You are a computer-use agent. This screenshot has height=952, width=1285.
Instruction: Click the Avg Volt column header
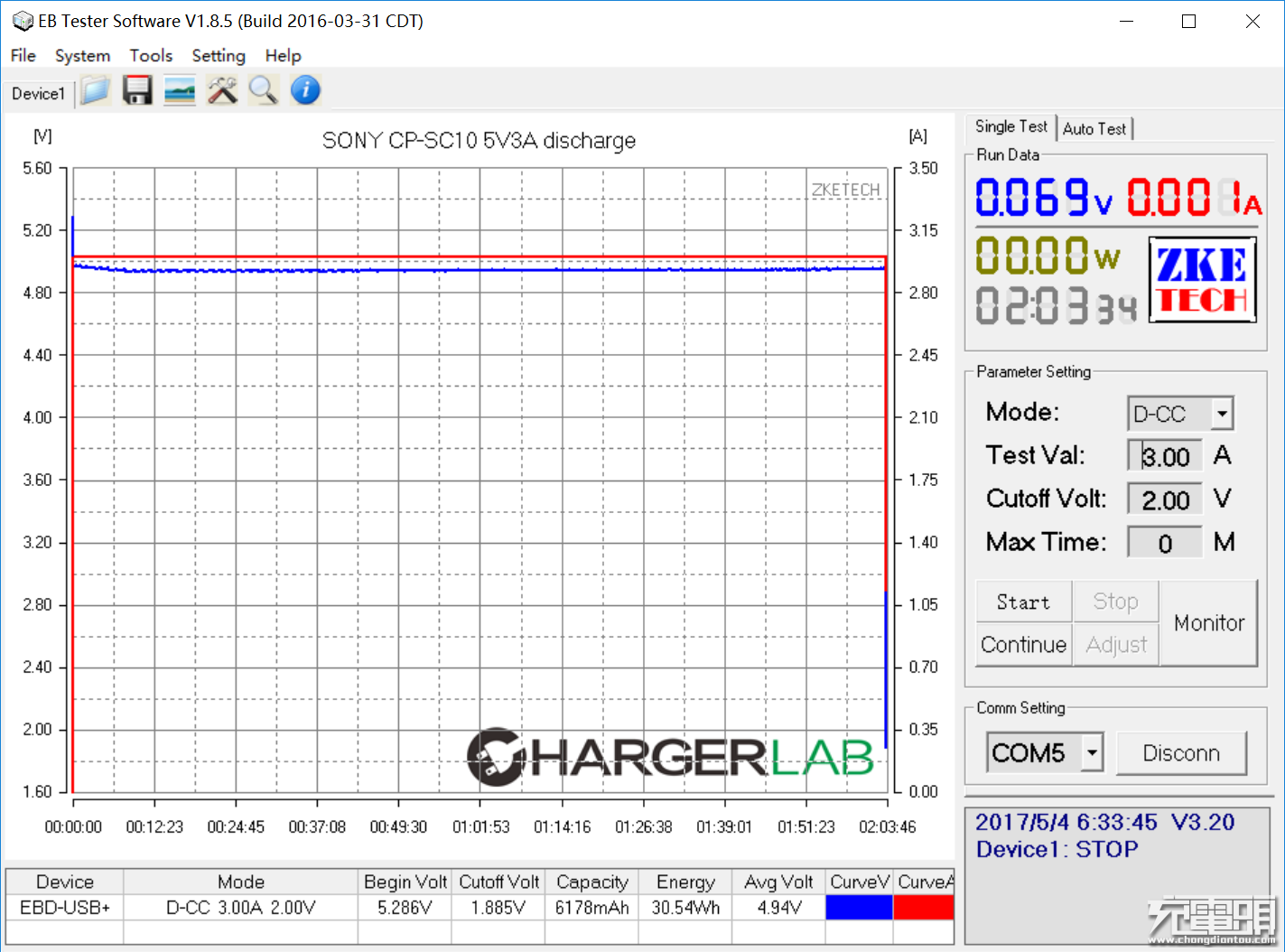pos(779,882)
